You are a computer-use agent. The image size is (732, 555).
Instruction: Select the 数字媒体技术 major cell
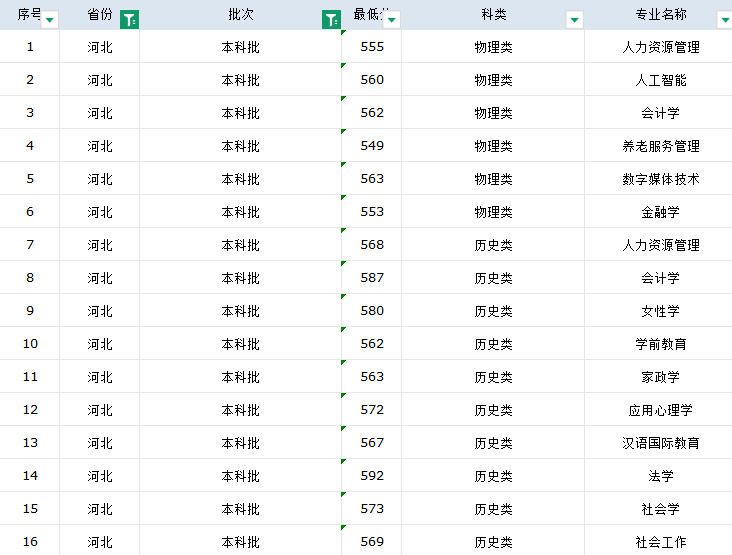click(x=660, y=179)
